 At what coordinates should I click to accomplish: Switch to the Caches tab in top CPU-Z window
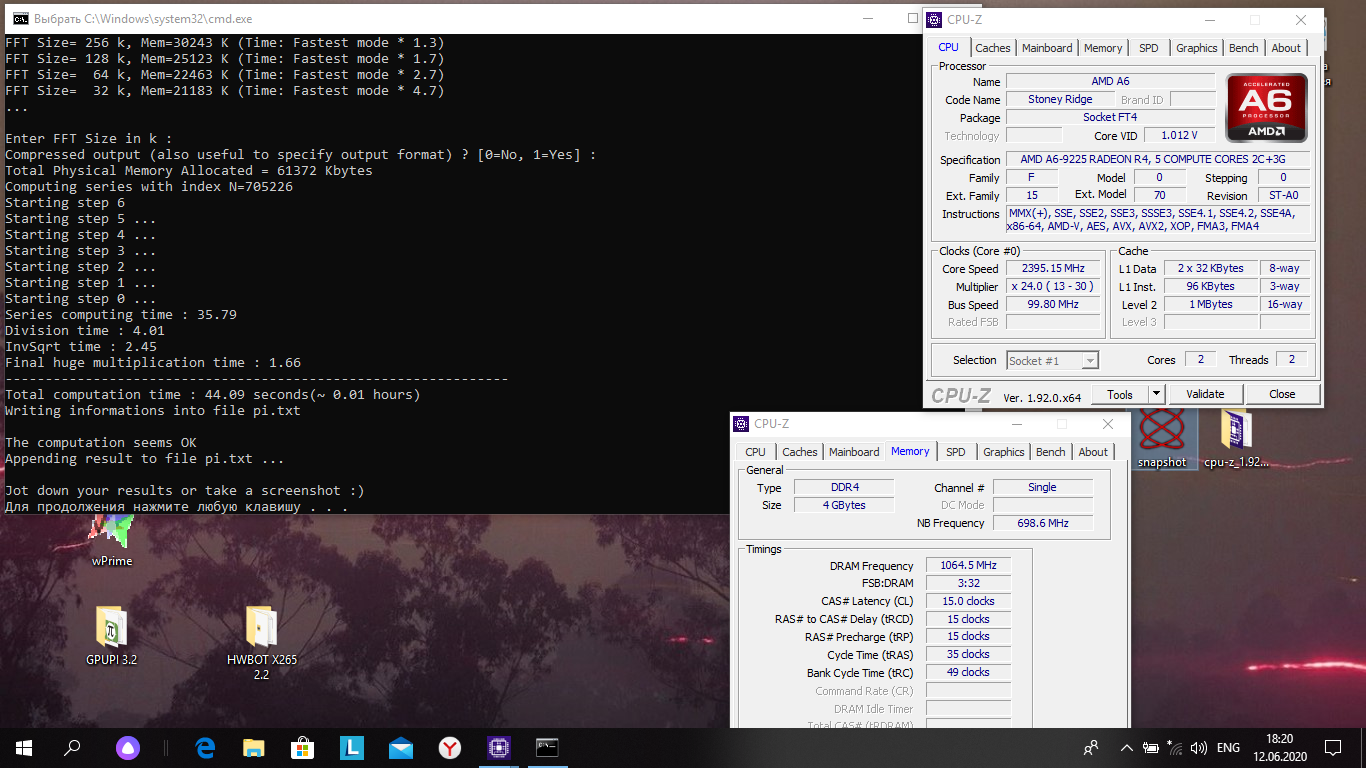[x=993, y=48]
